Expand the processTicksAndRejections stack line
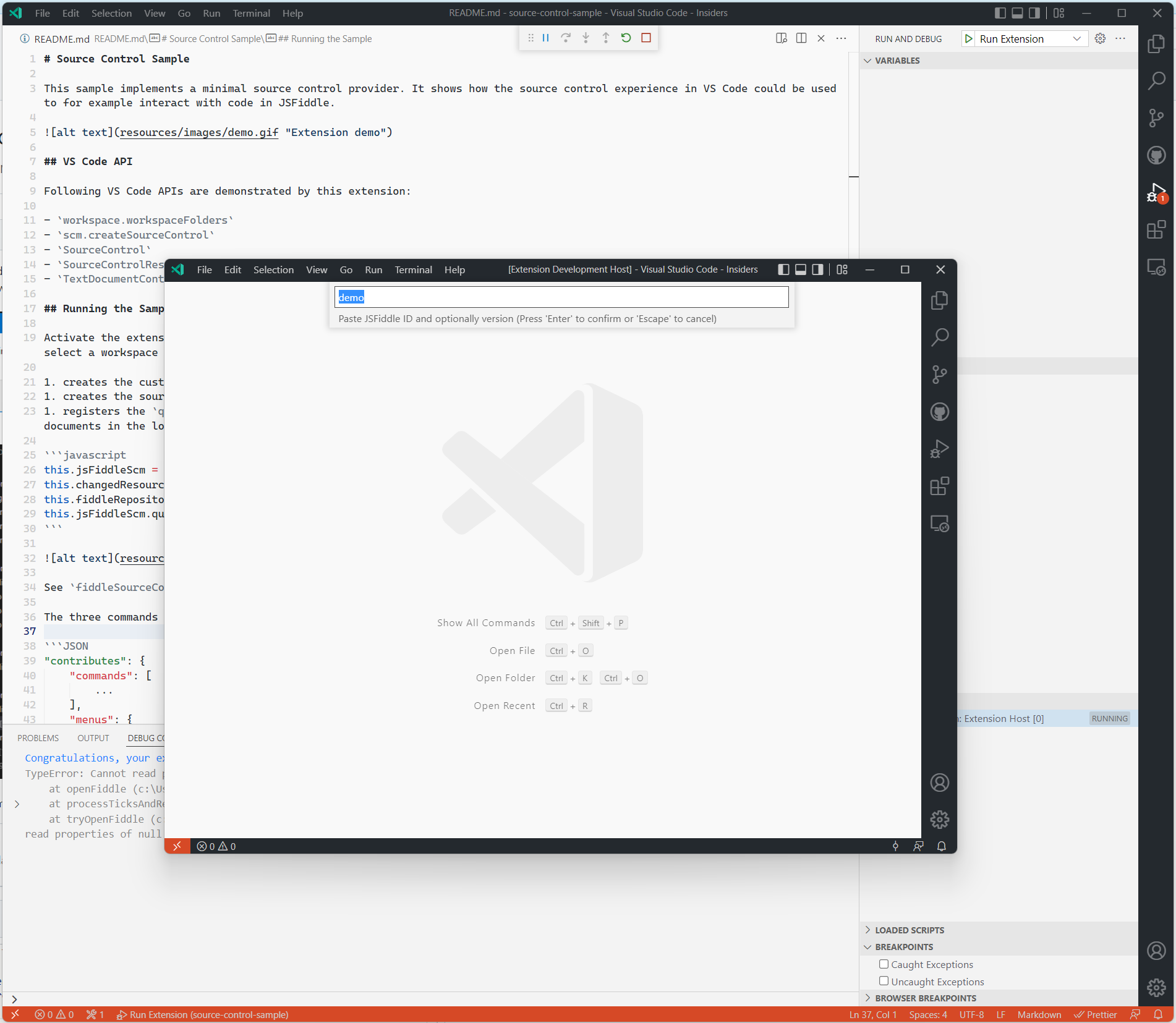 tap(17, 804)
